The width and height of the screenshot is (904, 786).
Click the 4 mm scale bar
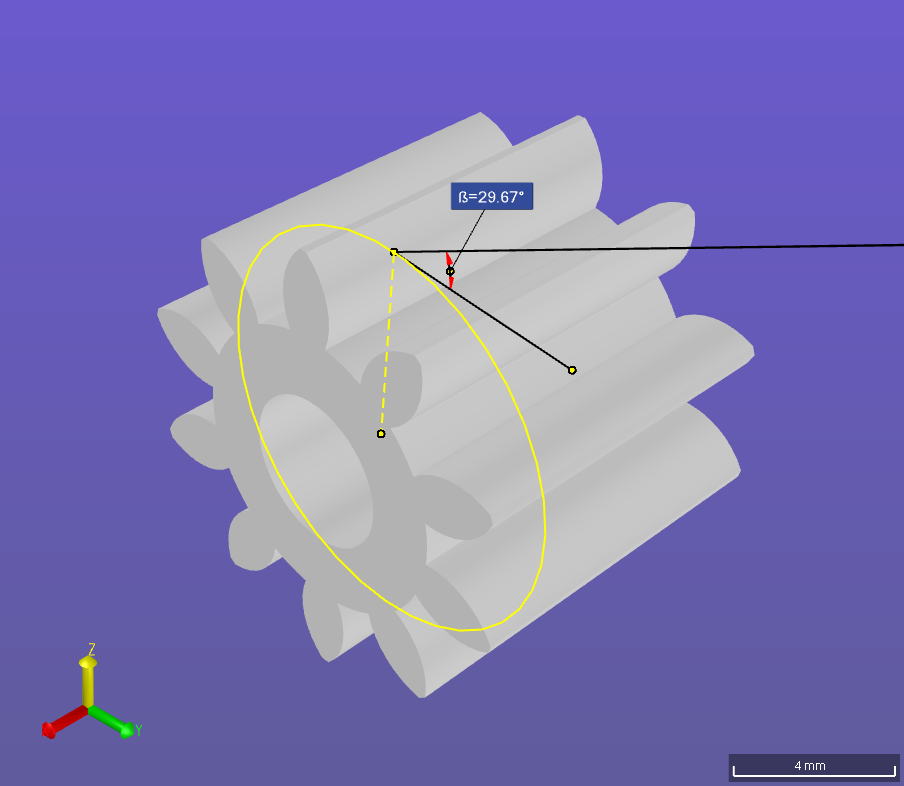coord(813,767)
